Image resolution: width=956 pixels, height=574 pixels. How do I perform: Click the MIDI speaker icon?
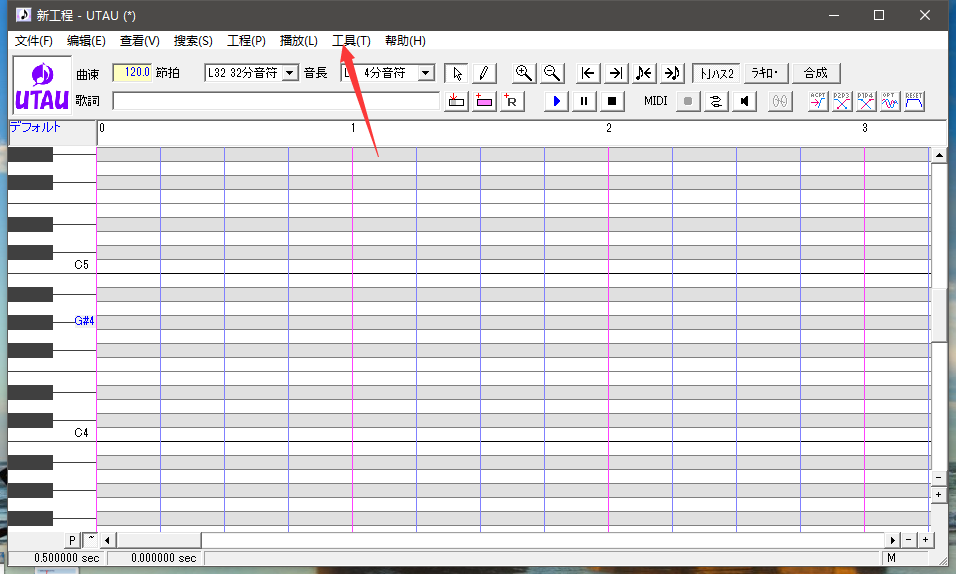(744, 101)
